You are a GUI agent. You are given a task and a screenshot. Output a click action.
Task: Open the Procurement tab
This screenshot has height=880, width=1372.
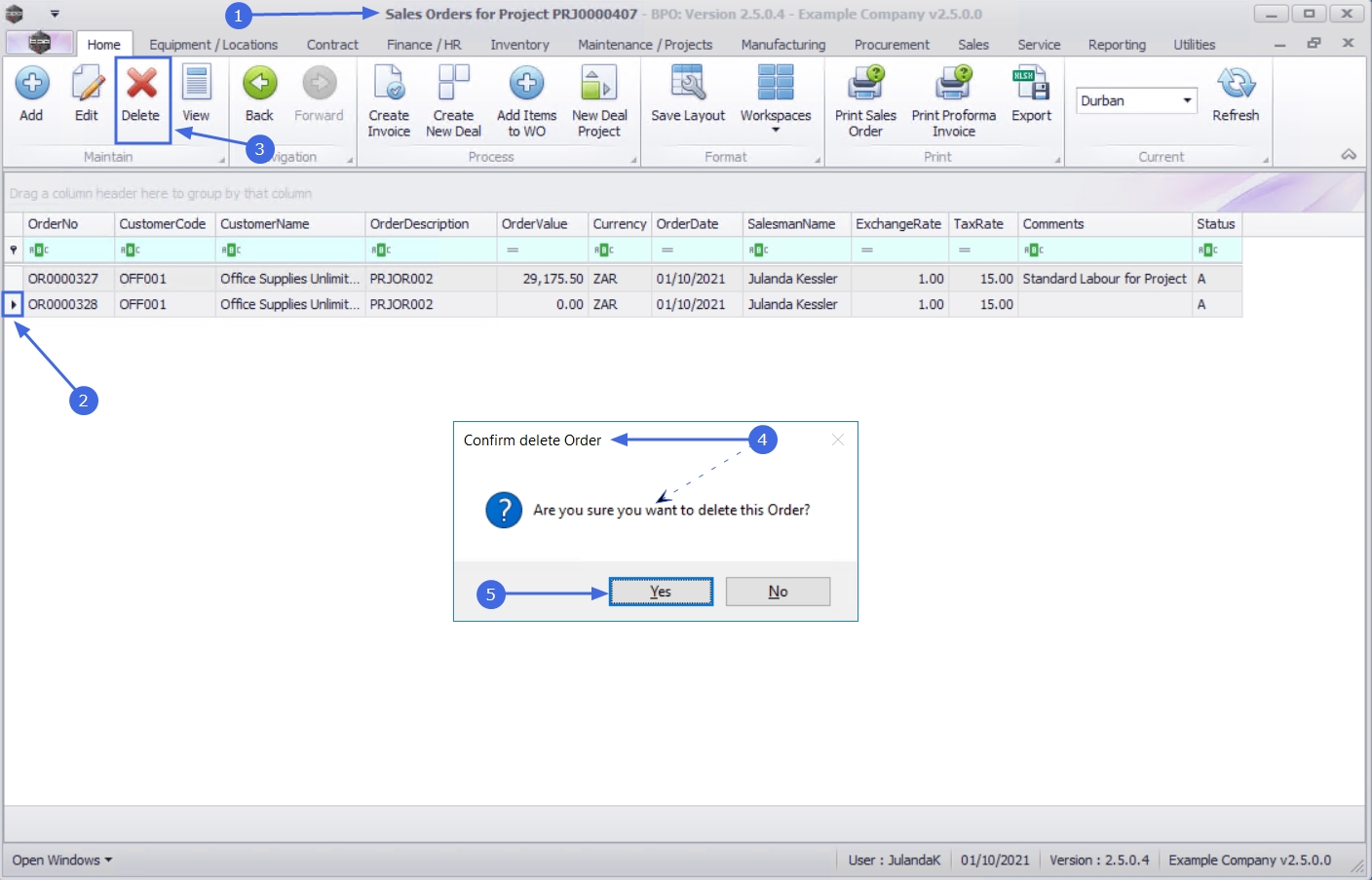(x=892, y=45)
